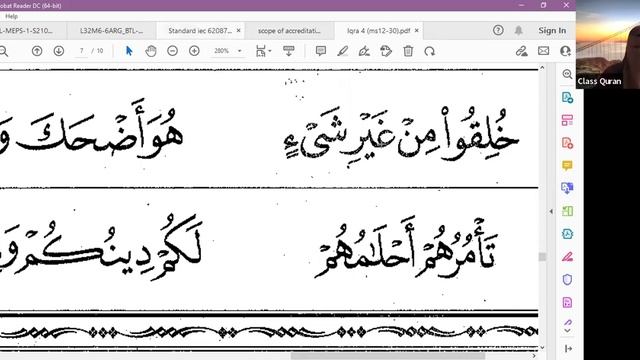The width and height of the screenshot is (640, 360).
Task: Collapse the right tools pane arrow
Action: coord(551,211)
